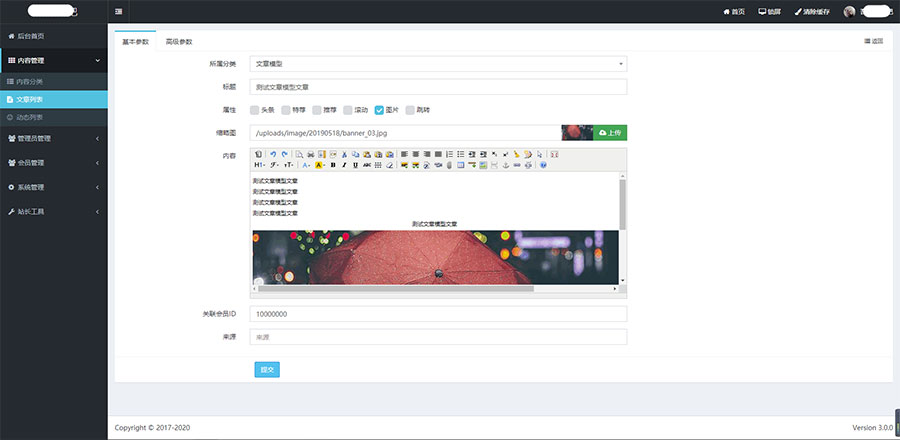Uncheck the 图片 attribute checkbox
The width and height of the screenshot is (900, 440).
379,110
